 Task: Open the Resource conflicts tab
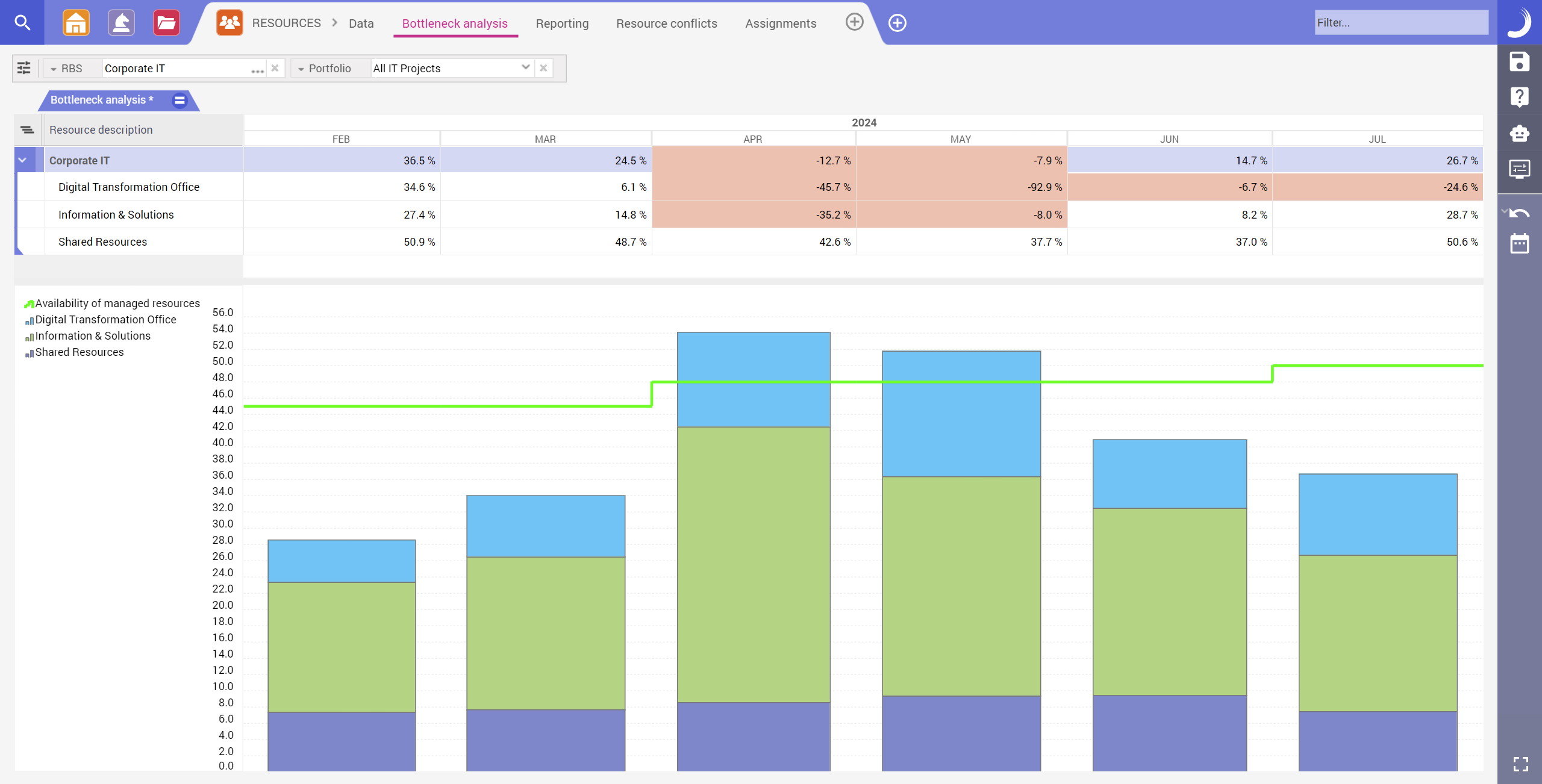coord(666,23)
